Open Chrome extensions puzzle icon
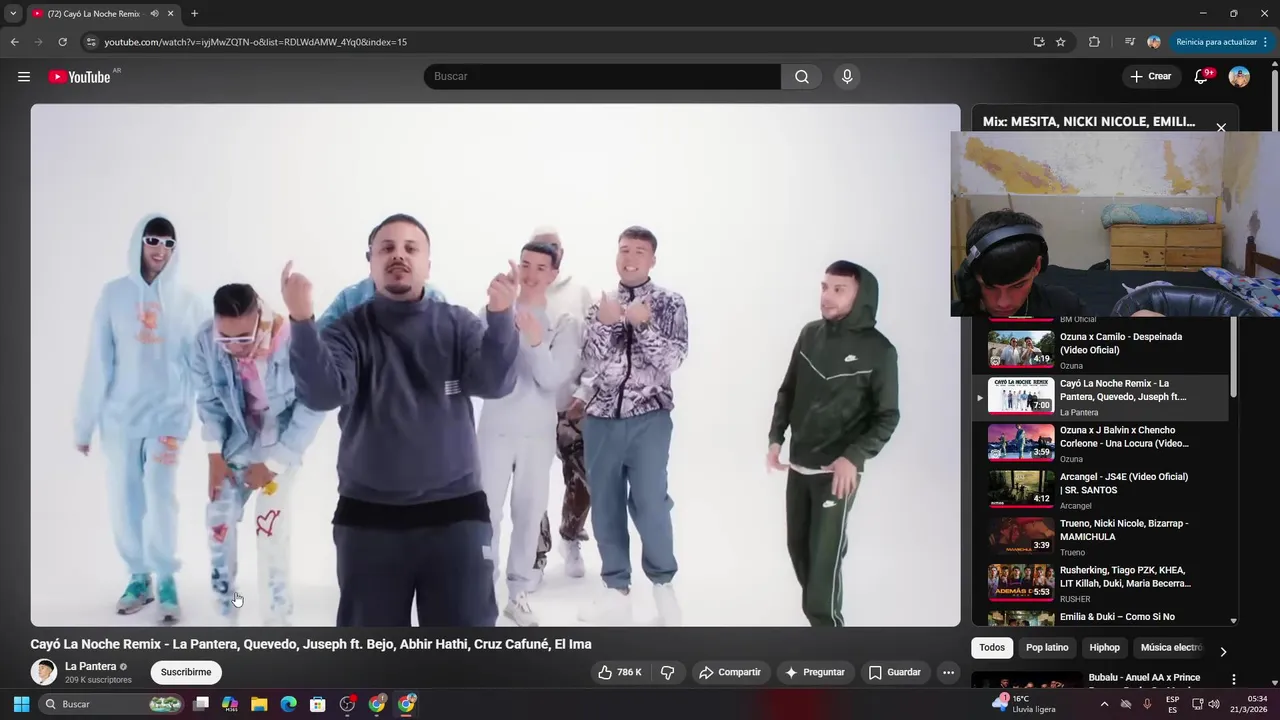The image size is (1280, 720). click(1094, 42)
